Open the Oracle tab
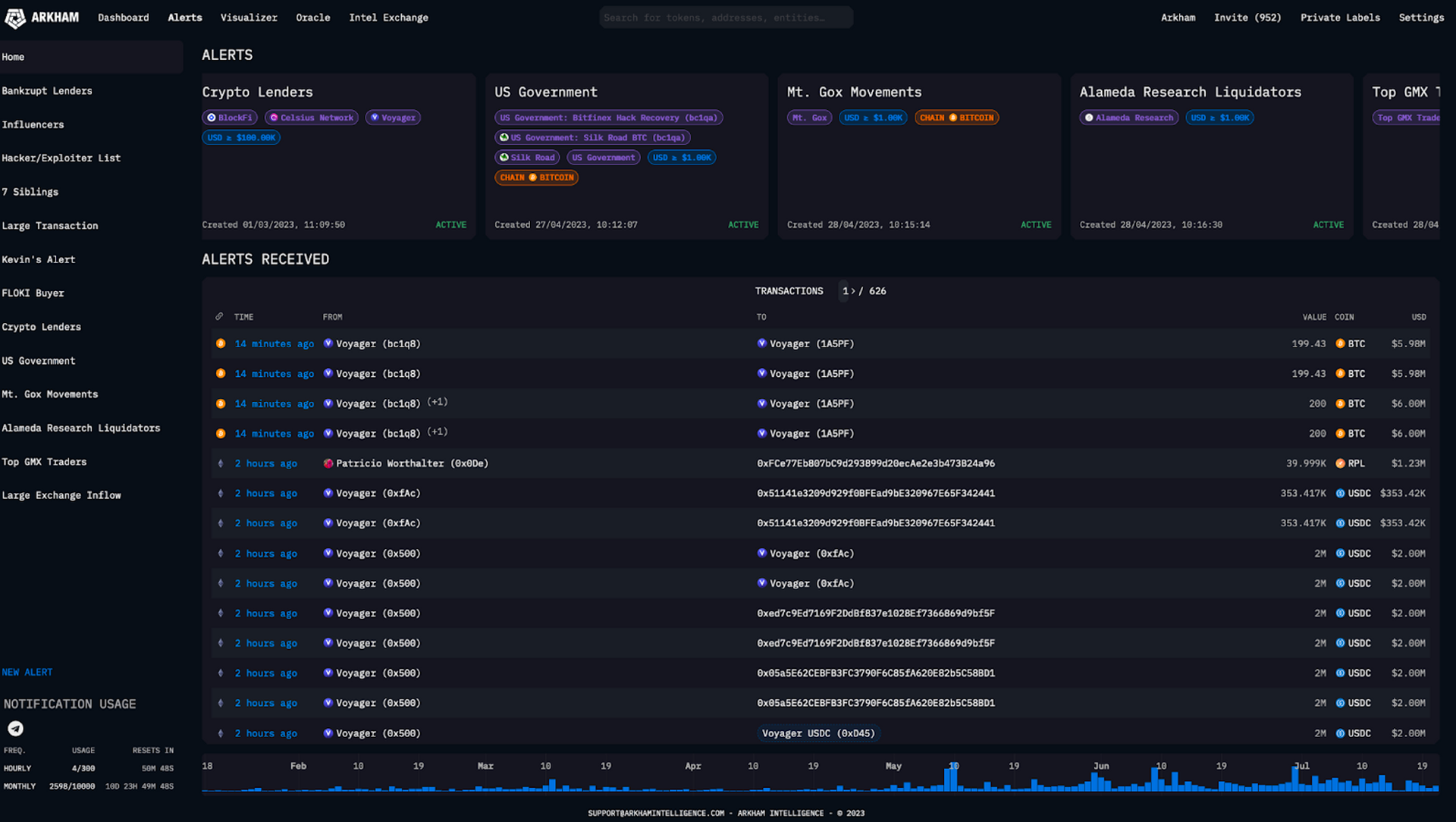The image size is (1456, 822). point(313,17)
